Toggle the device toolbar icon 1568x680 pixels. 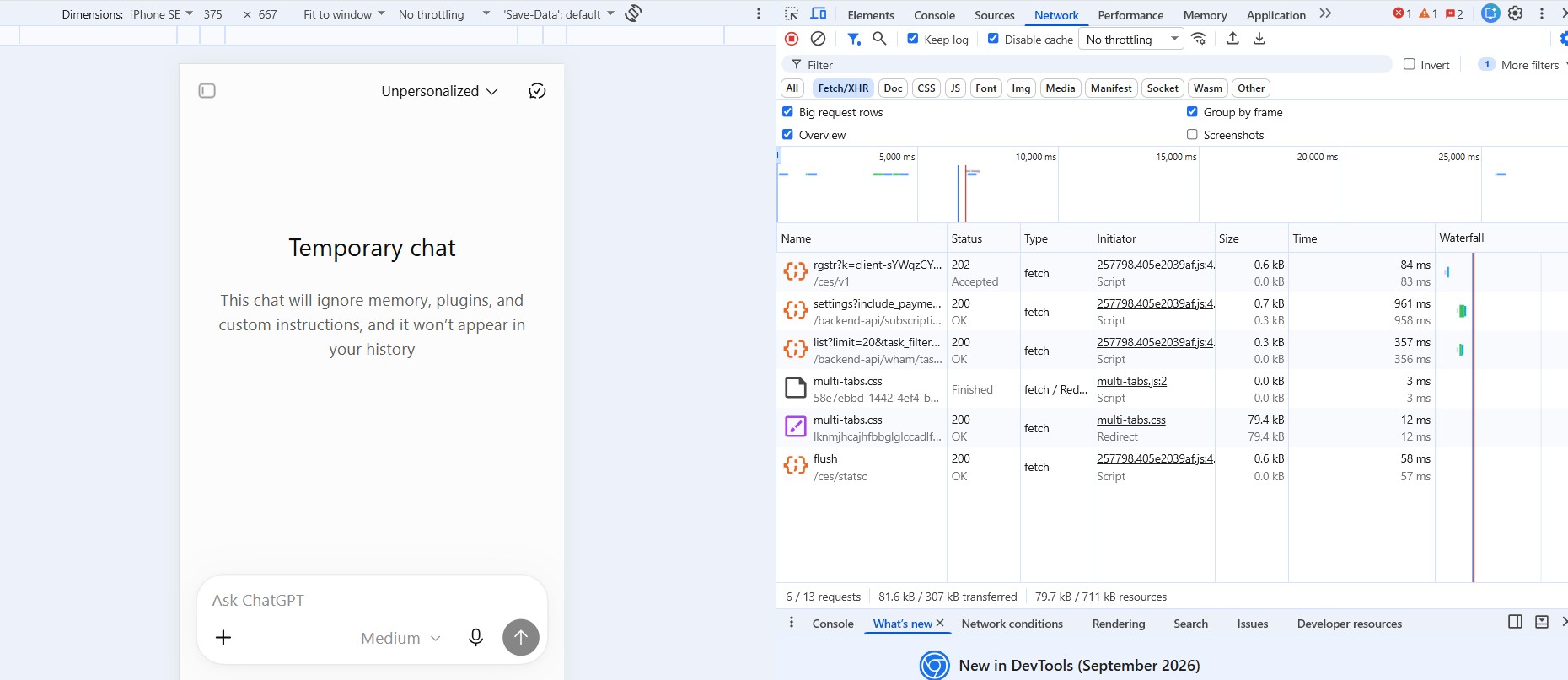[x=818, y=13]
